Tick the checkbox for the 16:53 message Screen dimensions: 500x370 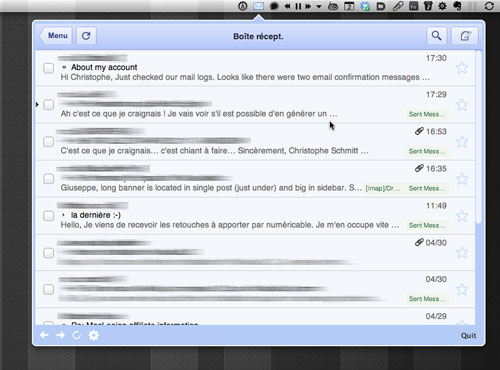[x=49, y=142]
